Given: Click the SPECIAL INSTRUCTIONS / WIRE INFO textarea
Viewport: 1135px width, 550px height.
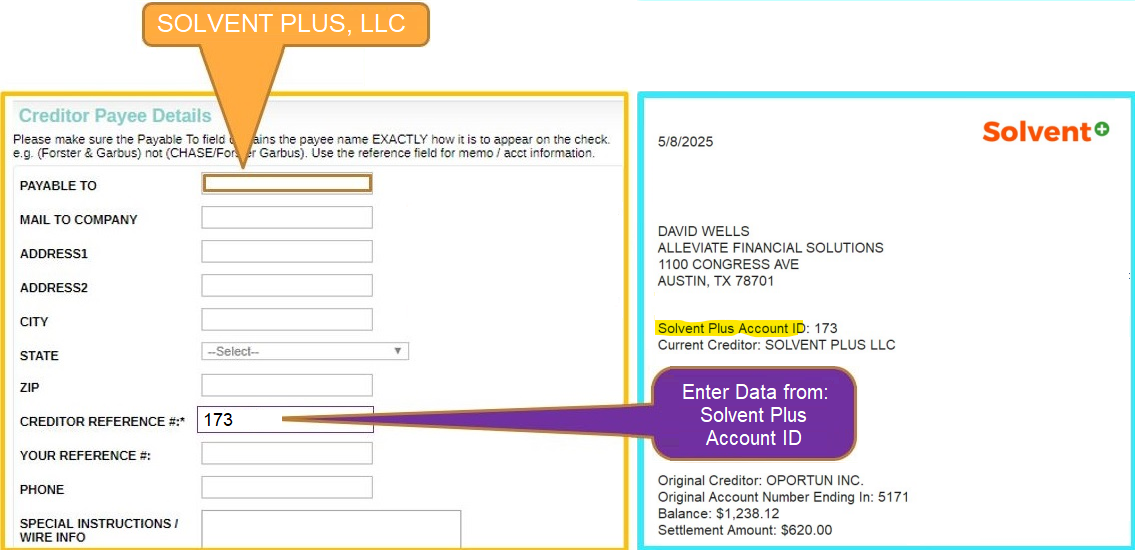Looking at the screenshot, I should (332, 529).
